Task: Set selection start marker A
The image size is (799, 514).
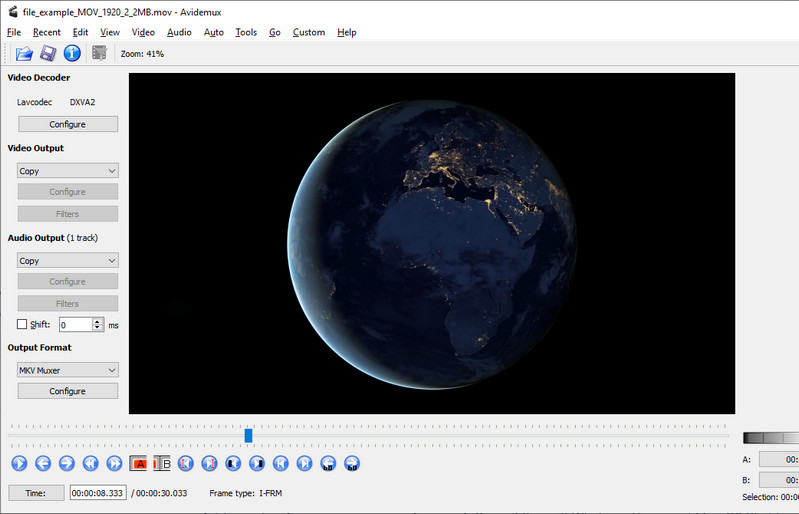Action: click(x=139, y=463)
